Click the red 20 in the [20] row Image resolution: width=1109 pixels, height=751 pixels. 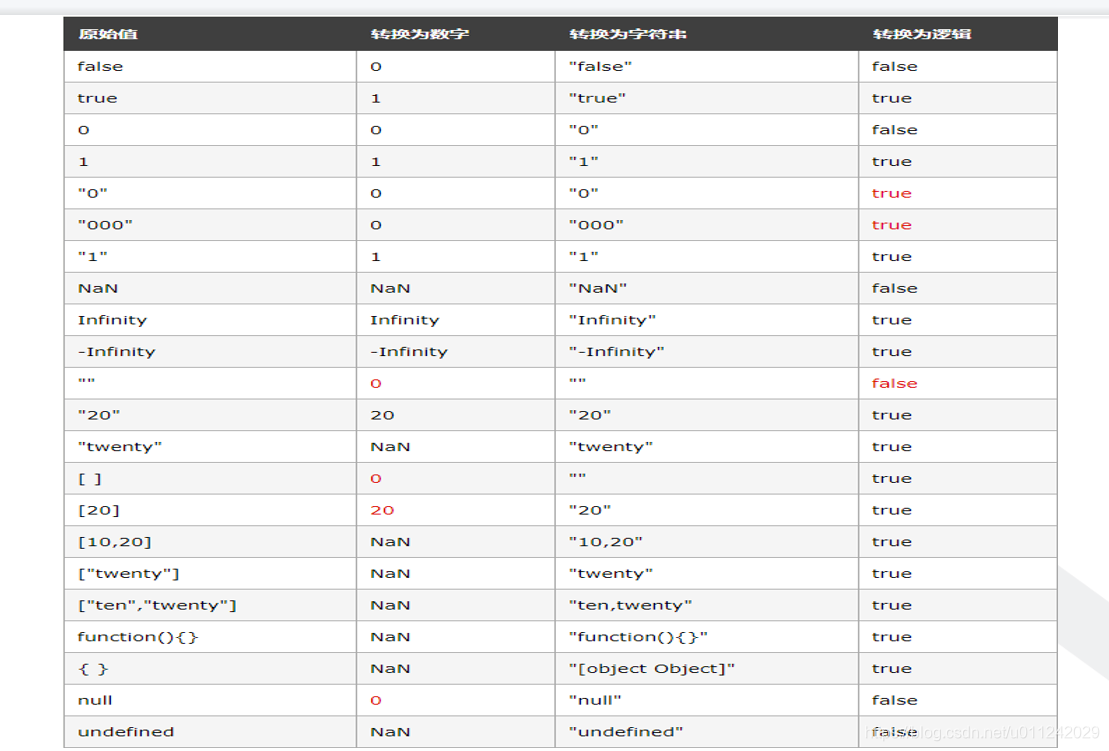coord(382,510)
